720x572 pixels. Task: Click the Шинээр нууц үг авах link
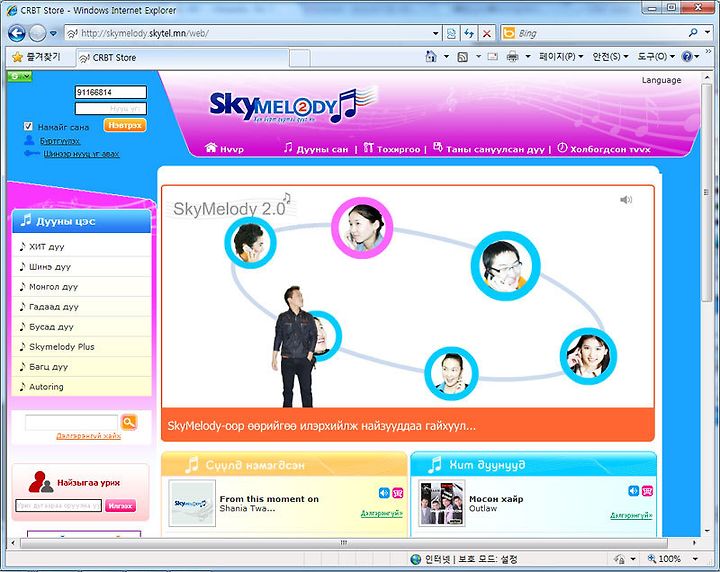pyautogui.click(x=81, y=154)
